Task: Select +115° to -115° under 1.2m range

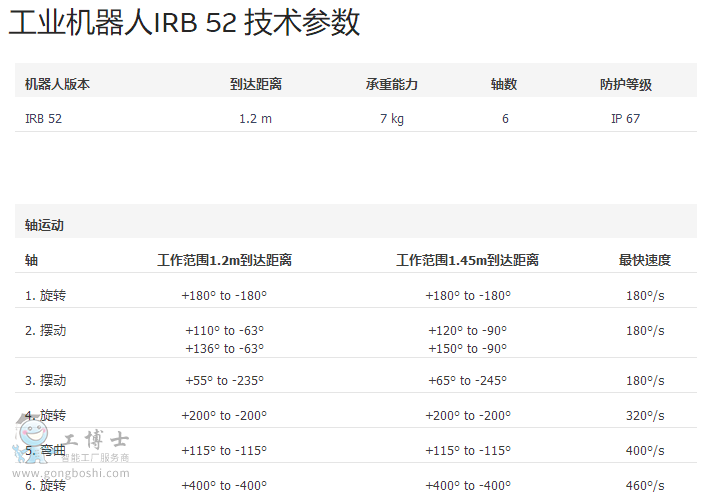Action: pos(224,451)
